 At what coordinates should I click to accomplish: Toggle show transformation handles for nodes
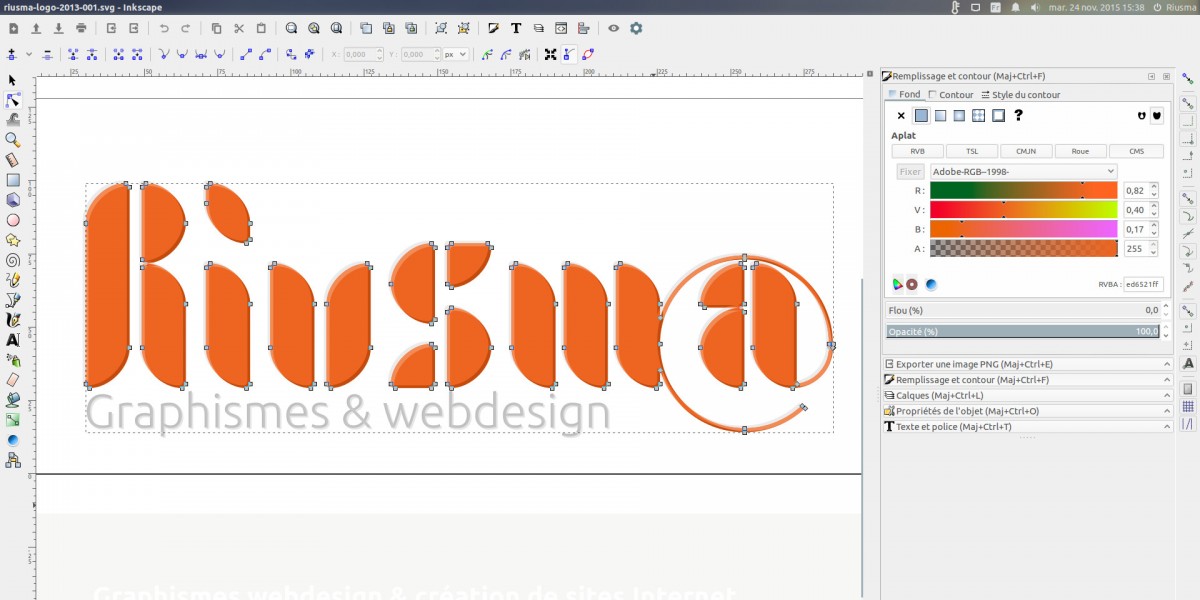tap(550, 54)
